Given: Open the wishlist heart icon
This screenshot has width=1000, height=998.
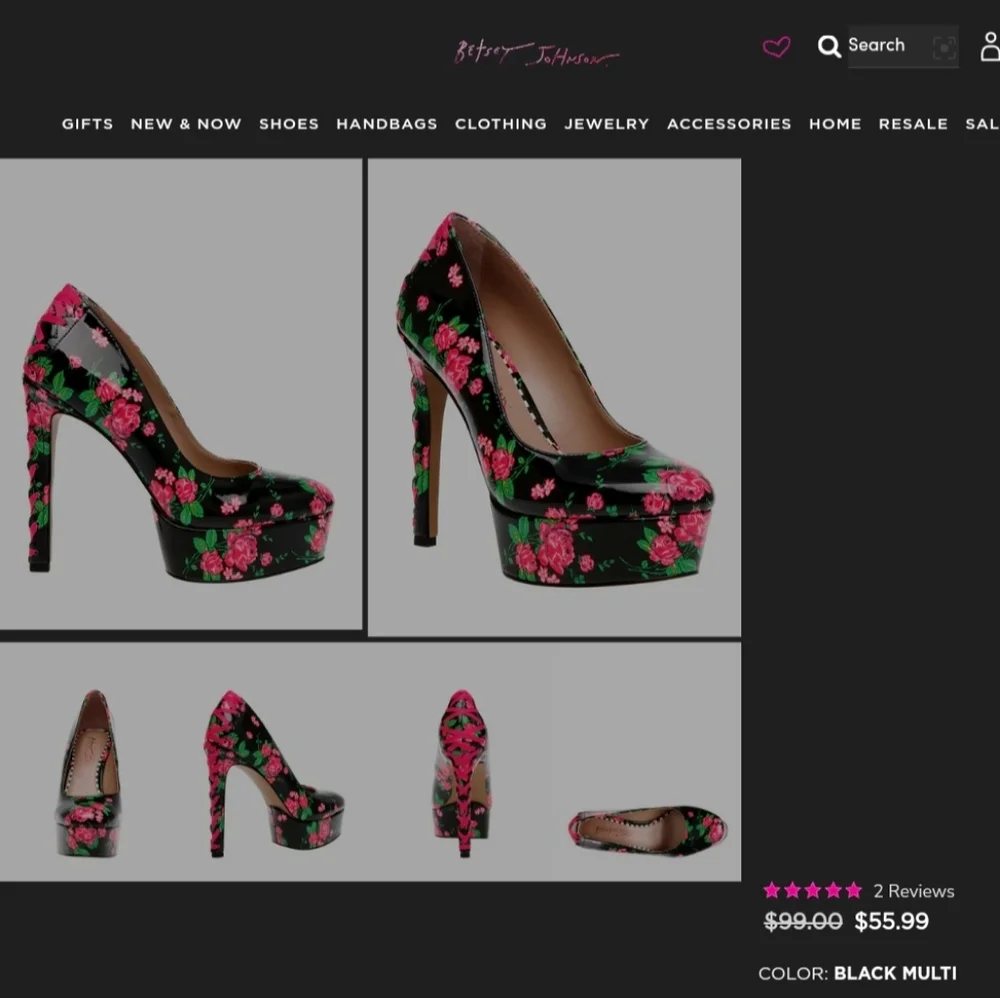Looking at the screenshot, I should pyautogui.click(x=777, y=47).
